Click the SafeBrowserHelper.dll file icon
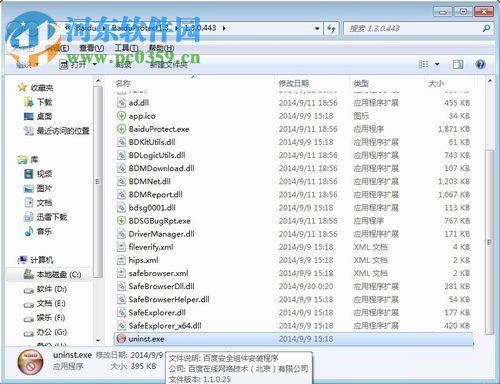 [121, 299]
